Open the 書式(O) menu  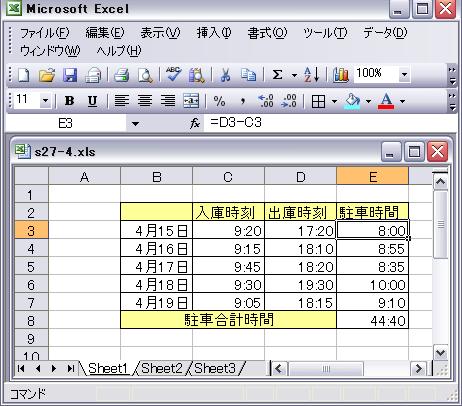click(x=267, y=33)
